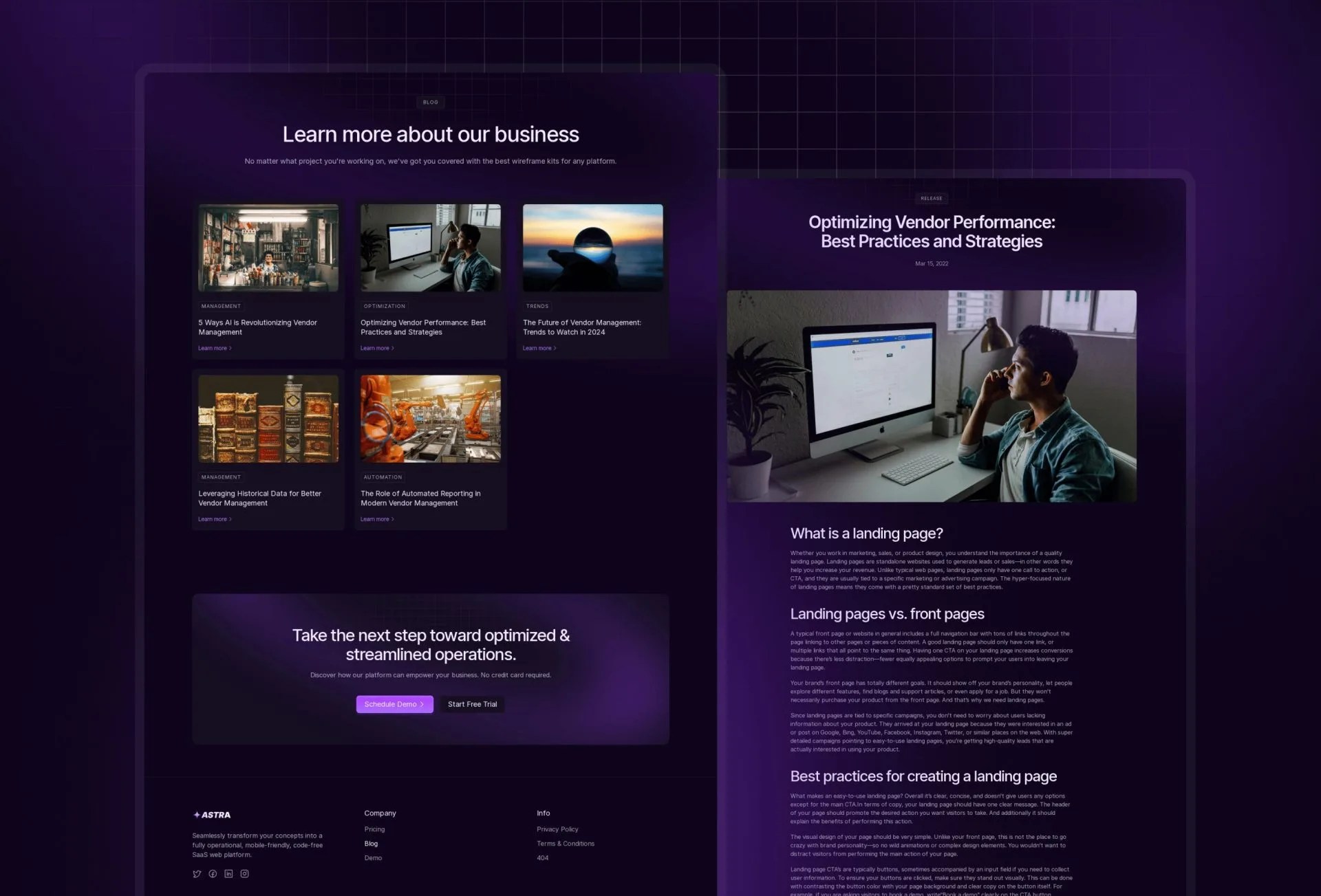Open the Pricing footer link
Screen dimensions: 1321x896
[x=374, y=829]
